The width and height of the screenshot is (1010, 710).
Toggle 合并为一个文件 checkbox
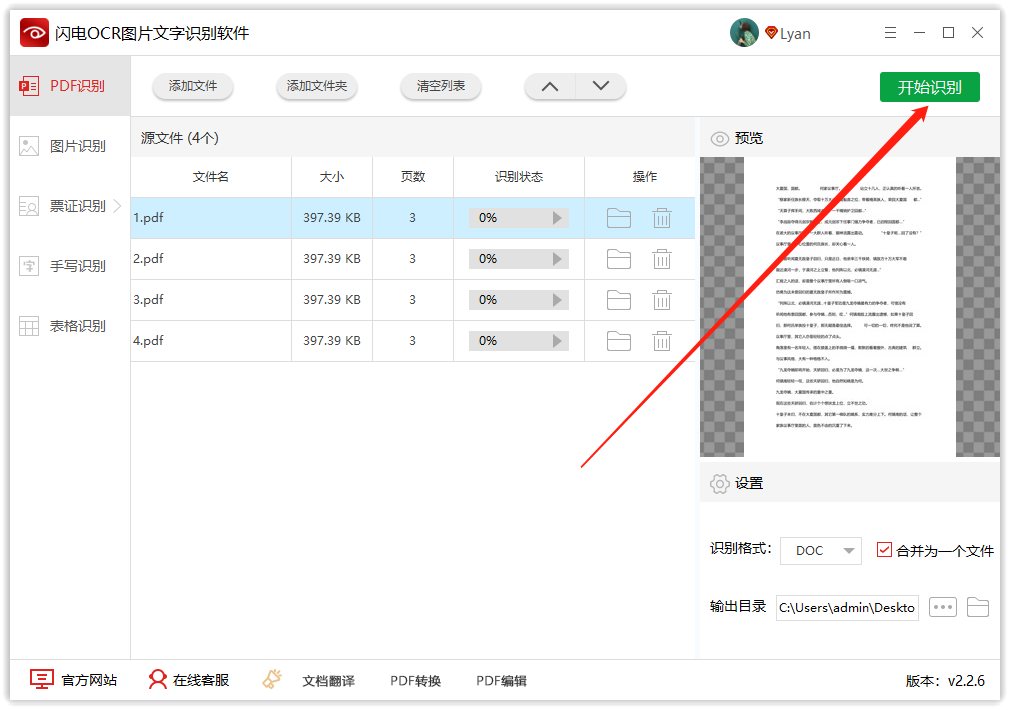coord(884,550)
